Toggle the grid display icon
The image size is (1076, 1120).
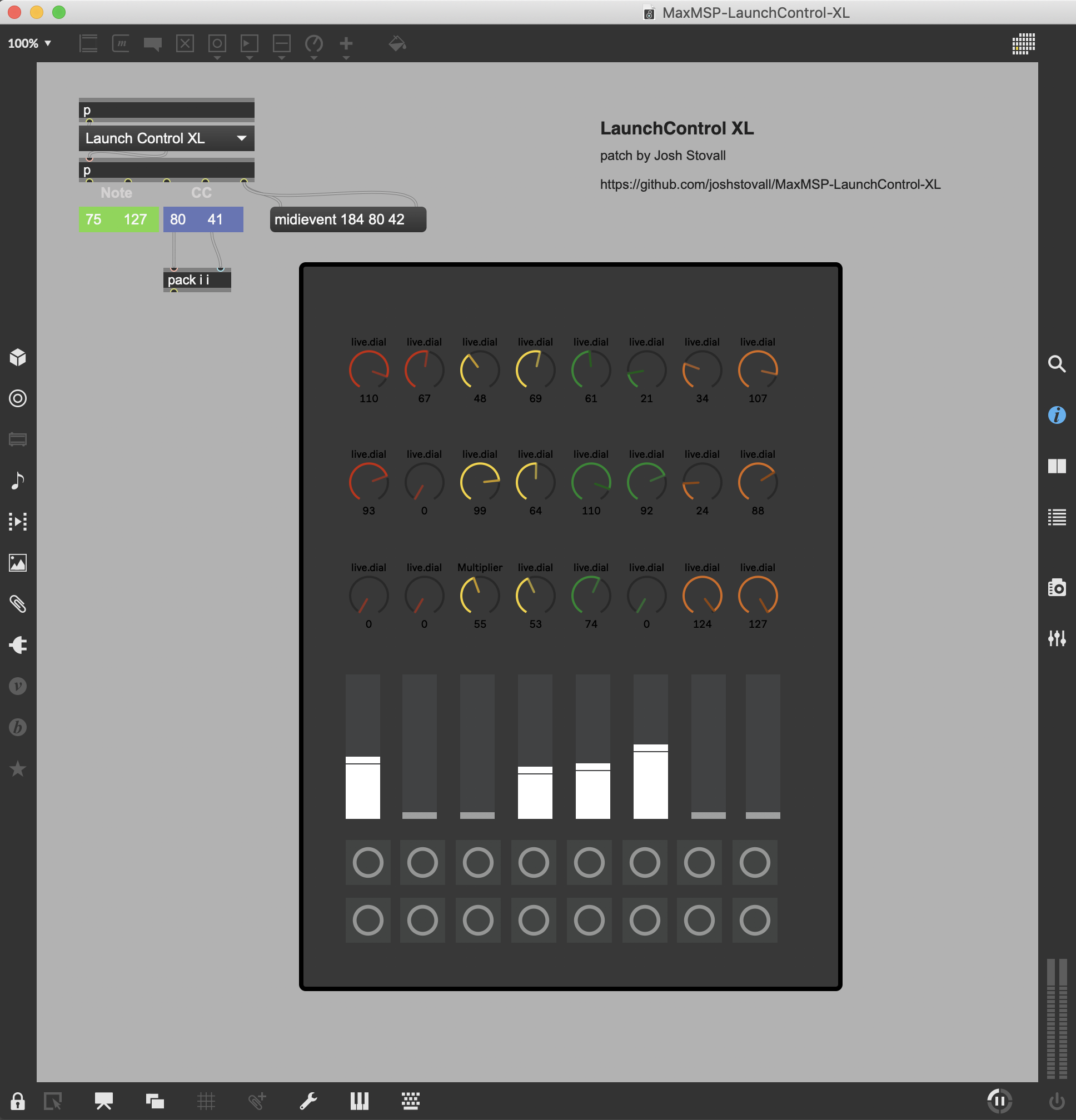206,1101
